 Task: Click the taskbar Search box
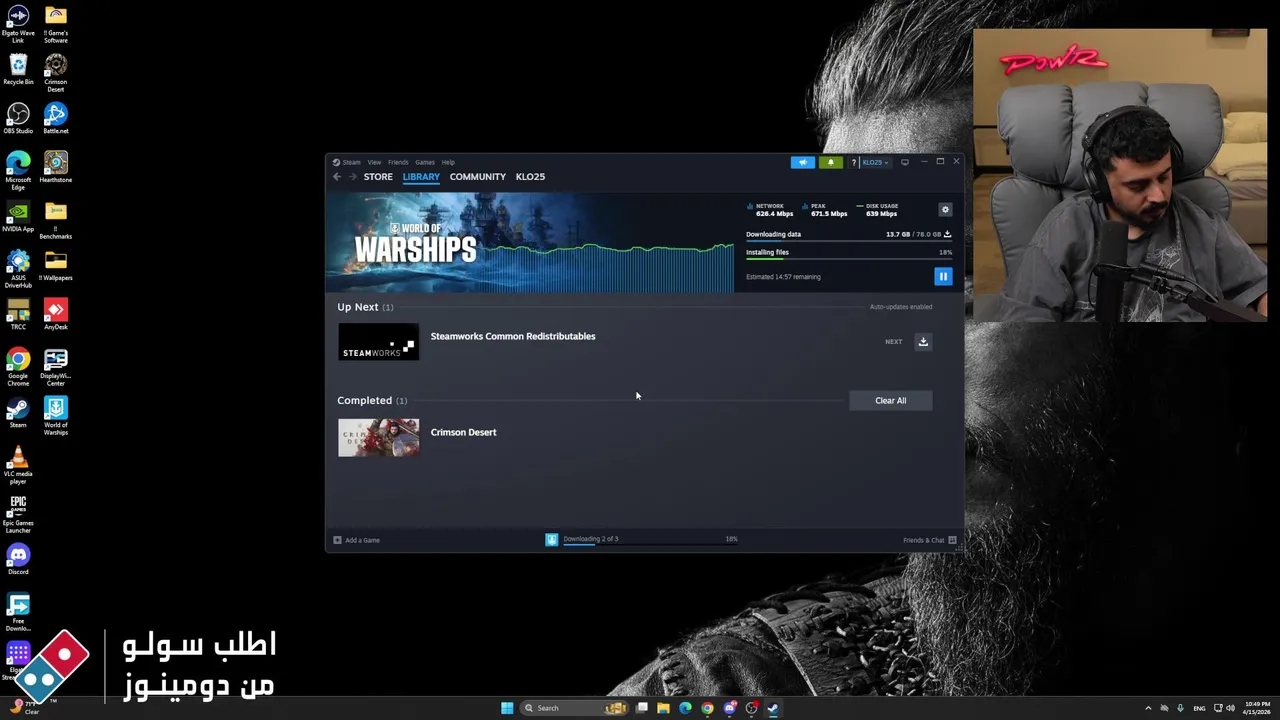pos(575,708)
